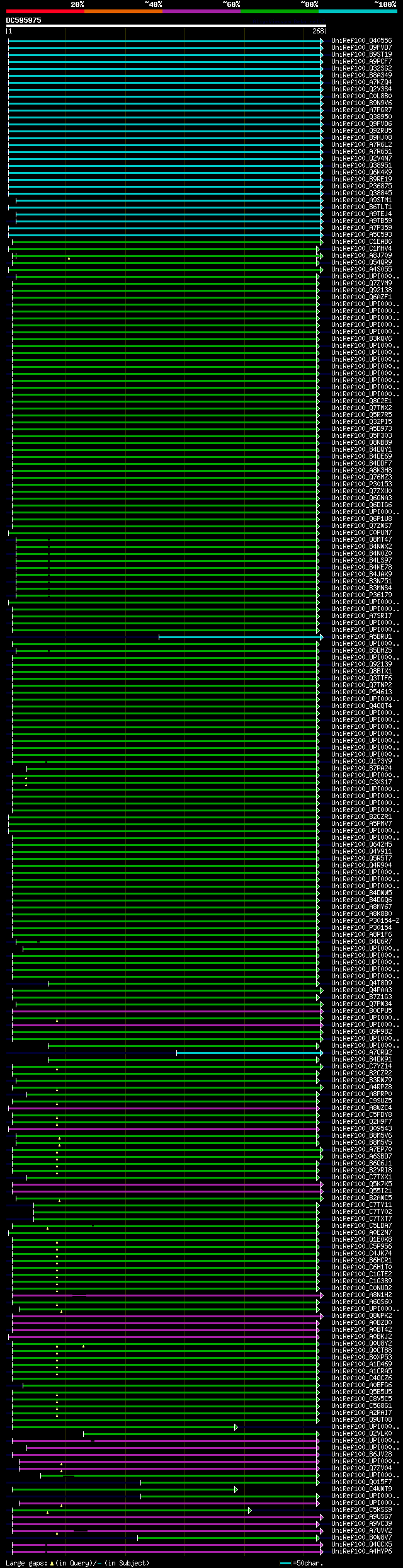The width and height of the screenshot is (403, 1568).
Task: Click hit label UniRef100_A7PGR7
Action: click(x=361, y=110)
